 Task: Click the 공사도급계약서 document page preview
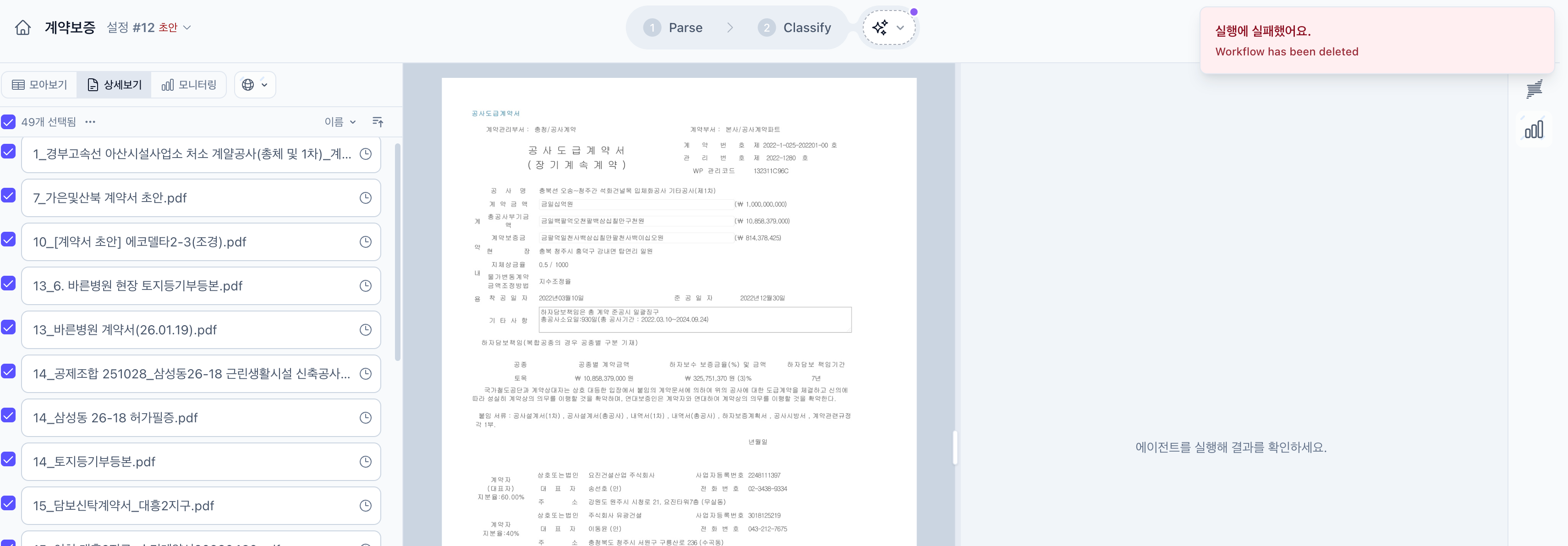(x=679, y=311)
